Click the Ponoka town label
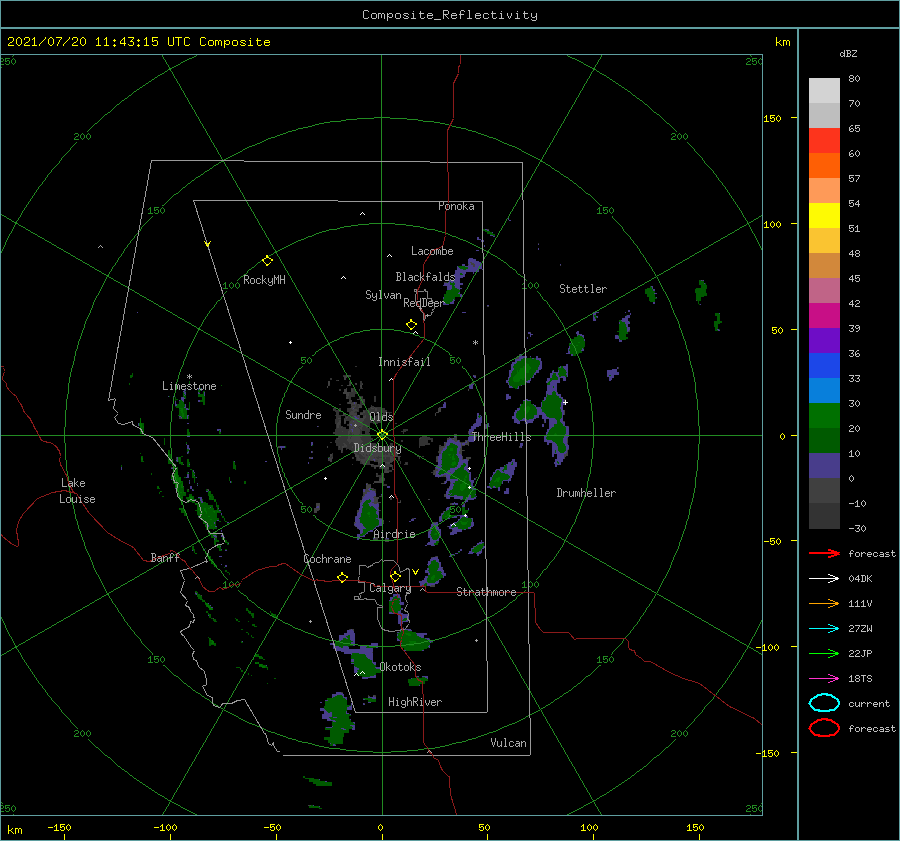900x841 pixels. click(x=456, y=206)
